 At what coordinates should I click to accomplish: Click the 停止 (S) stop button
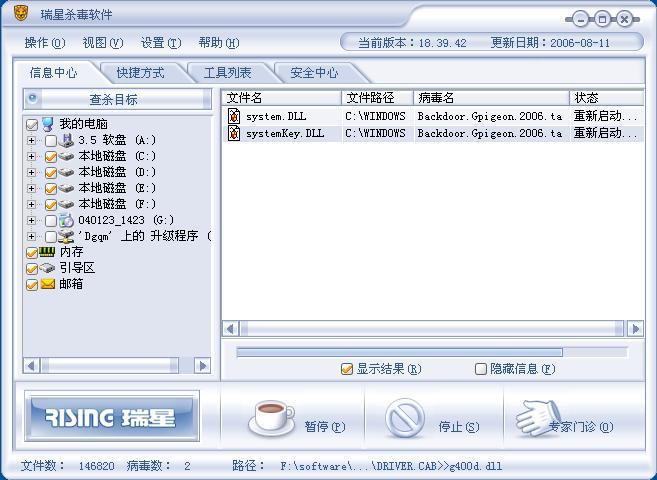(434, 418)
